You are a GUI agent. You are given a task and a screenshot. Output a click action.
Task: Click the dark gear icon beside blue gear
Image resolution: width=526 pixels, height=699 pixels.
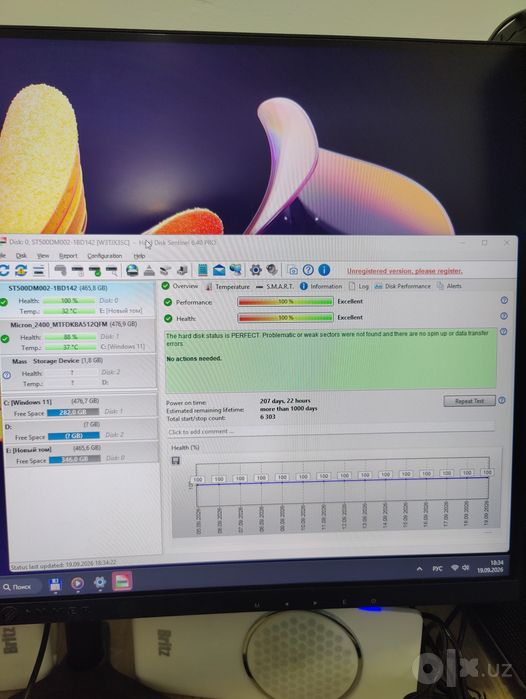pos(272,270)
